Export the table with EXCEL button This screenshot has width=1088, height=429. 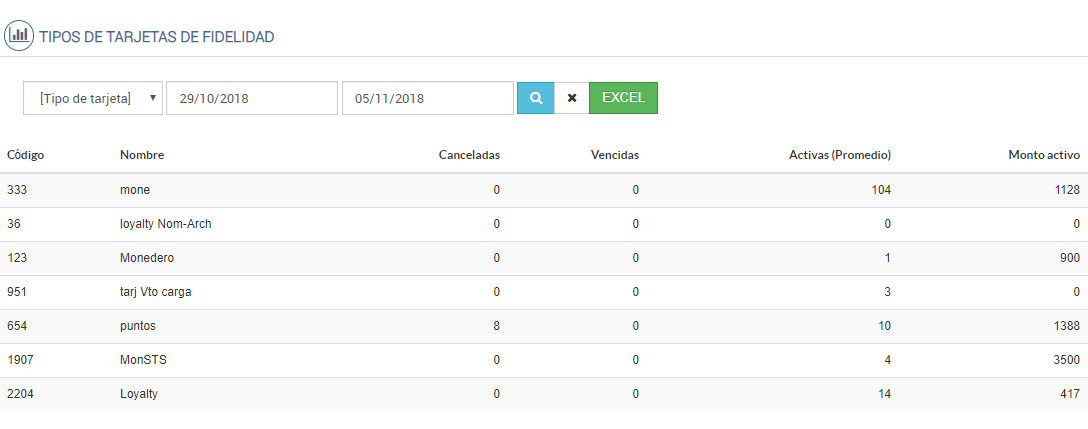[x=623, y=98]
